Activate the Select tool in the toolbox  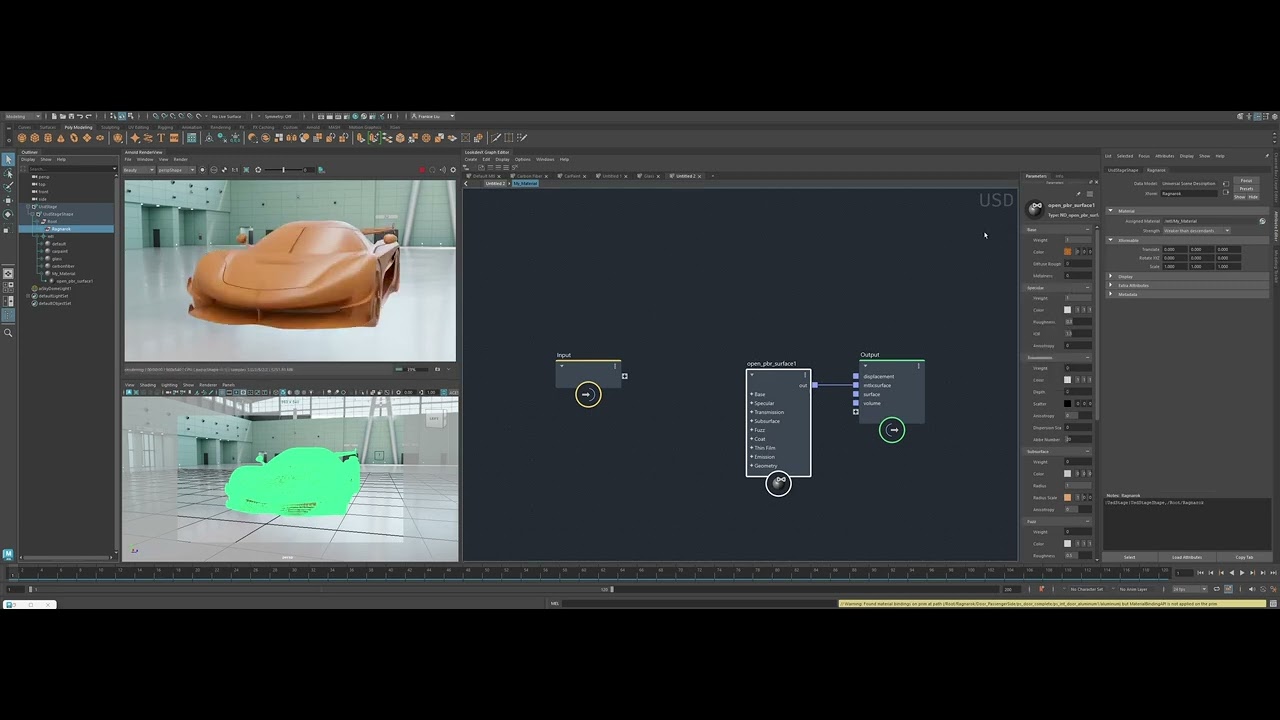(x=8, y=160)
